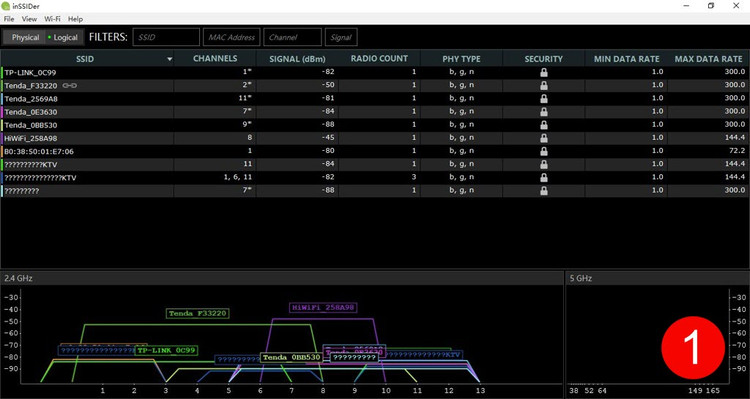Restore down the inSSIDer window
The image size is (750, 399).
point(711,6)
